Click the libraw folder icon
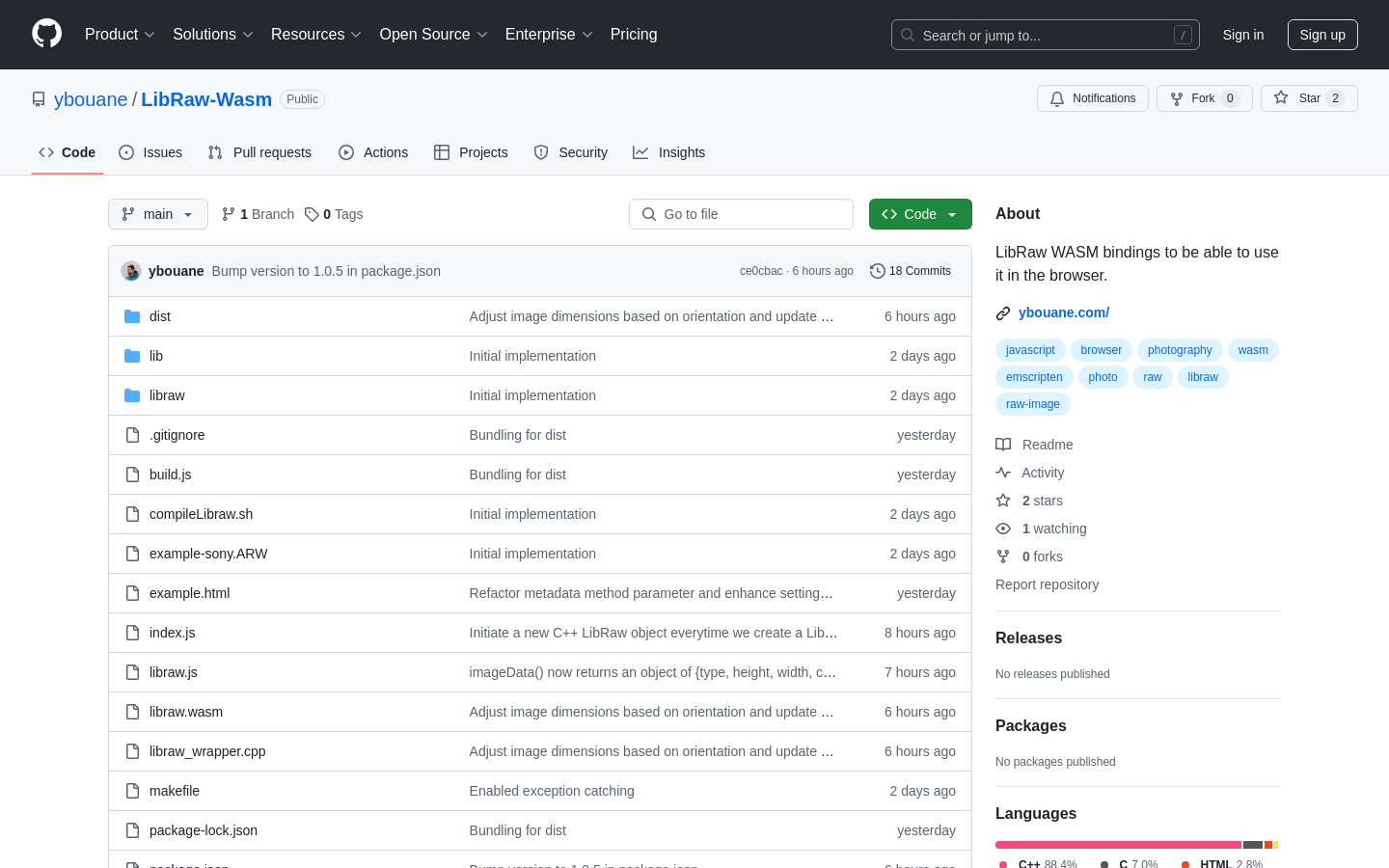 coord(132,395)
